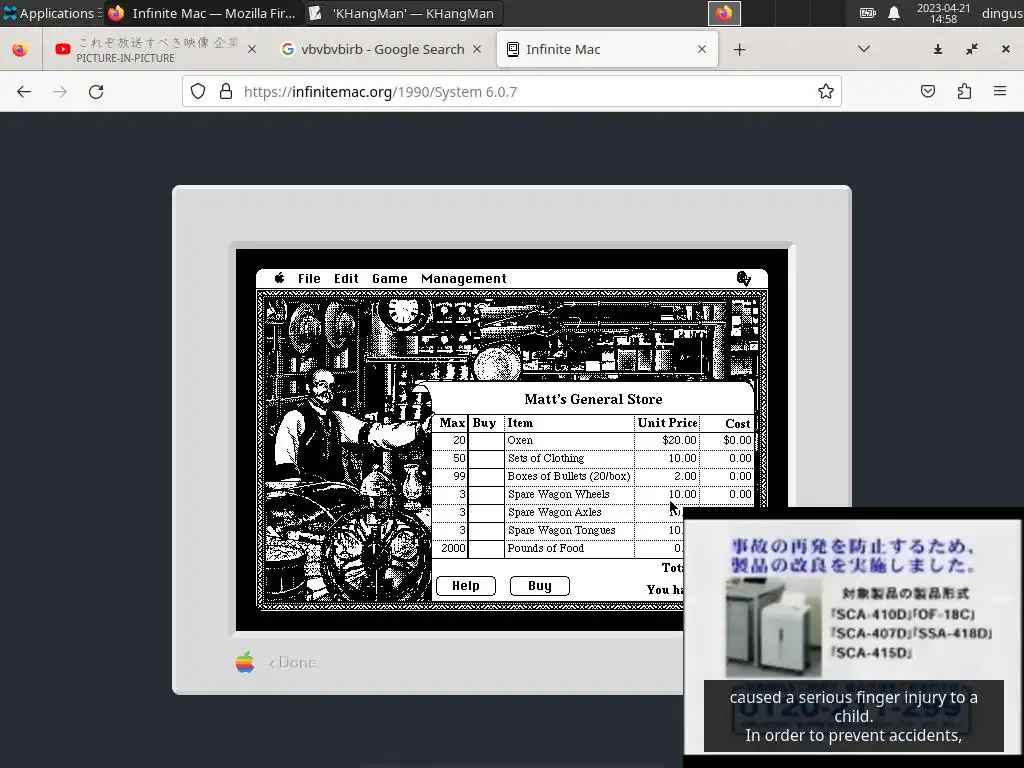The image size is (1024, 768).
Task: Click the padlock site information icon
Action: click(x=226, y=91)
